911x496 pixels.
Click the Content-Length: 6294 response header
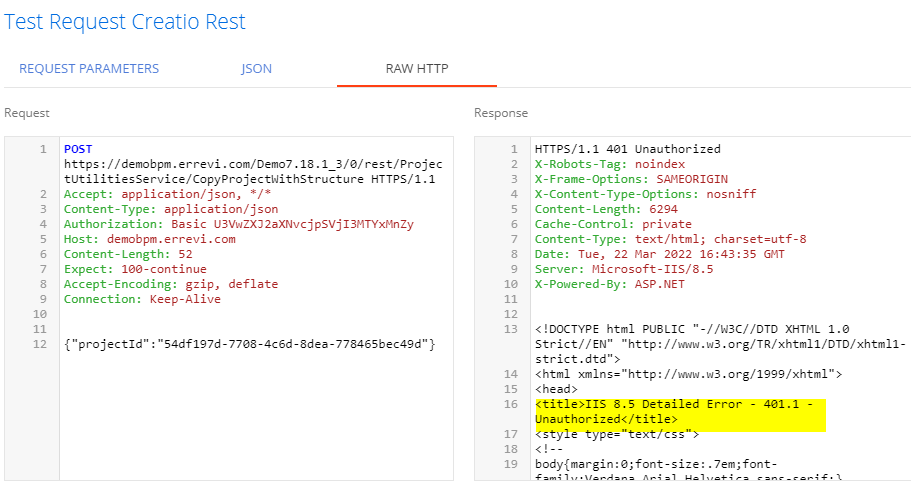tap(606, 209)
